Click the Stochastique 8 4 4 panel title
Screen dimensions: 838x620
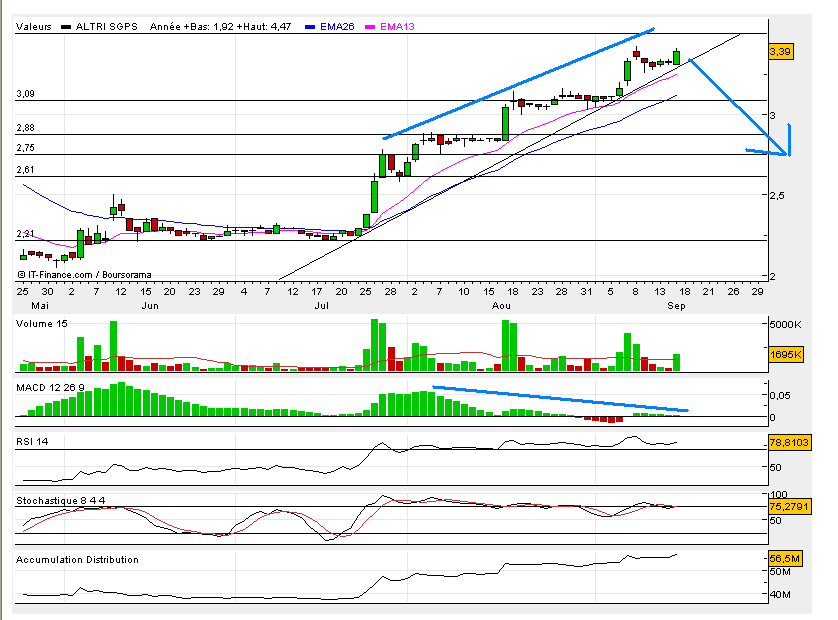(x=60, y=501)
